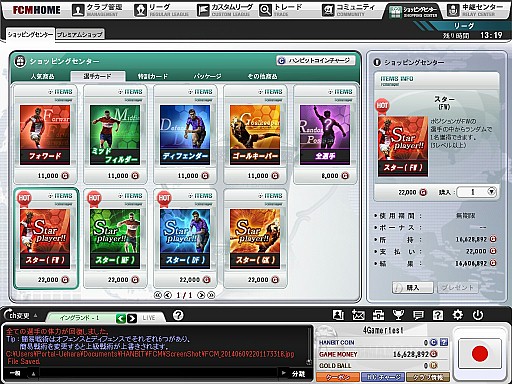
Task: Click the chat message input field
Action: (158, 374)
